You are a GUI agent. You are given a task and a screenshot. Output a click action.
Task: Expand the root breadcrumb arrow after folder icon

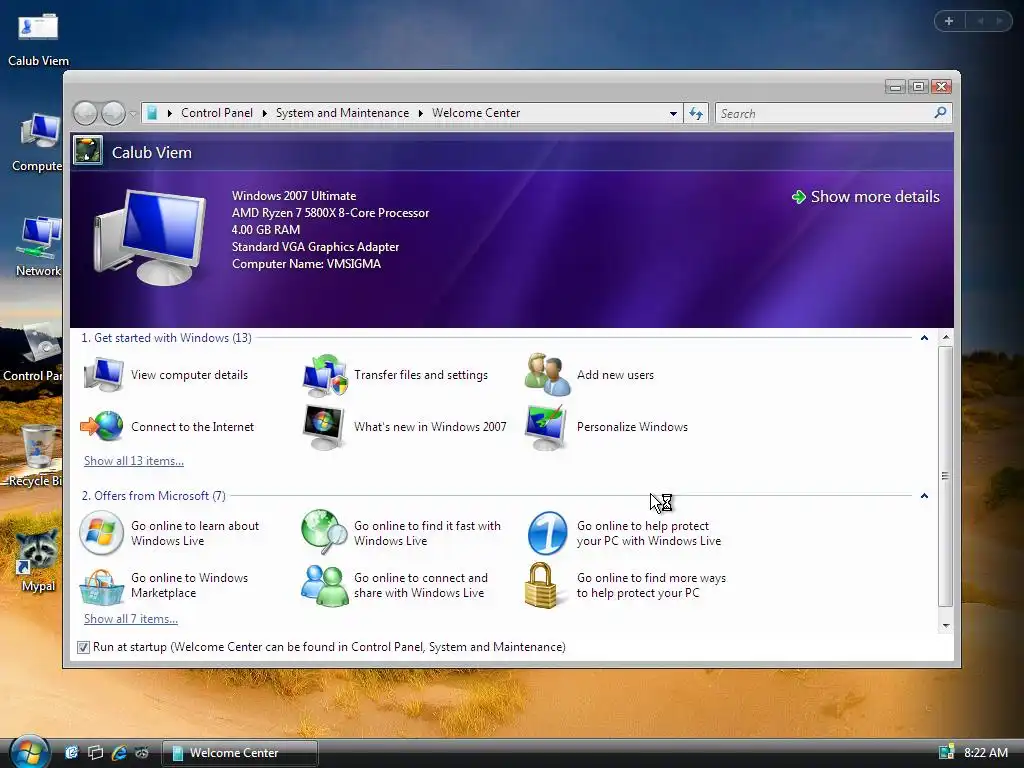point(170,113)
